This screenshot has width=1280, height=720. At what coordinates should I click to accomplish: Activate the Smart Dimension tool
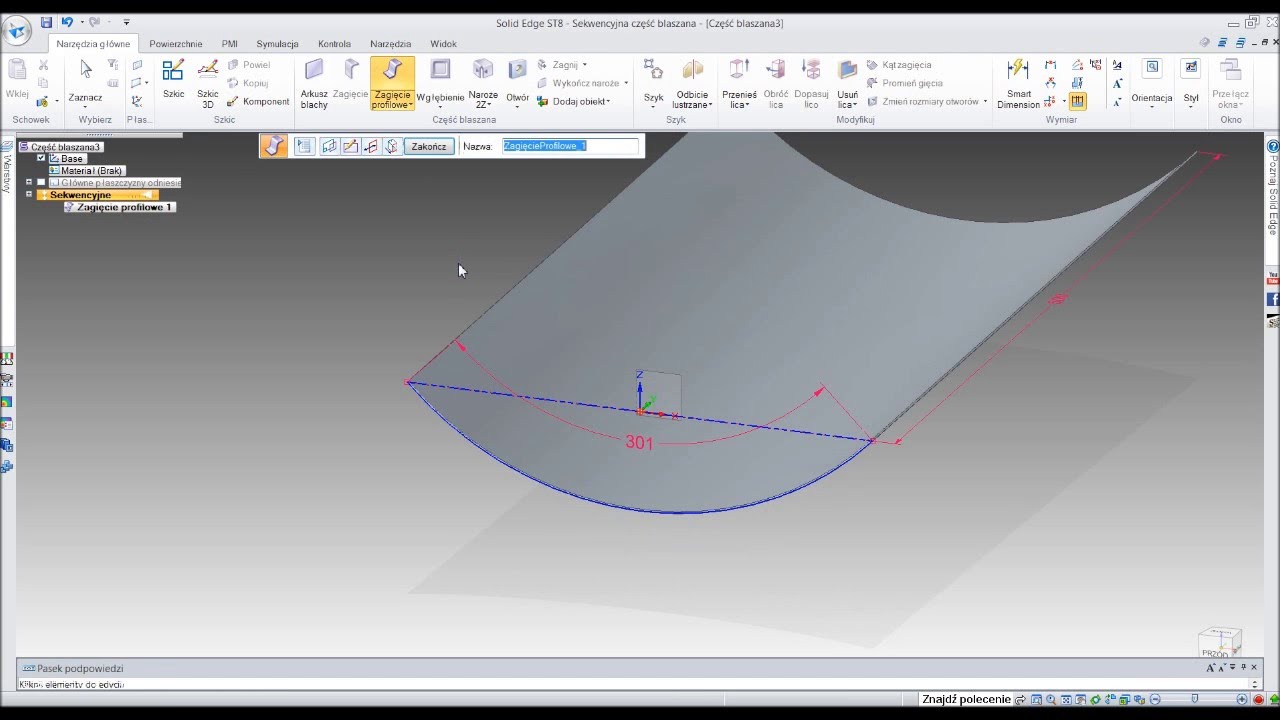[1018, 84]
